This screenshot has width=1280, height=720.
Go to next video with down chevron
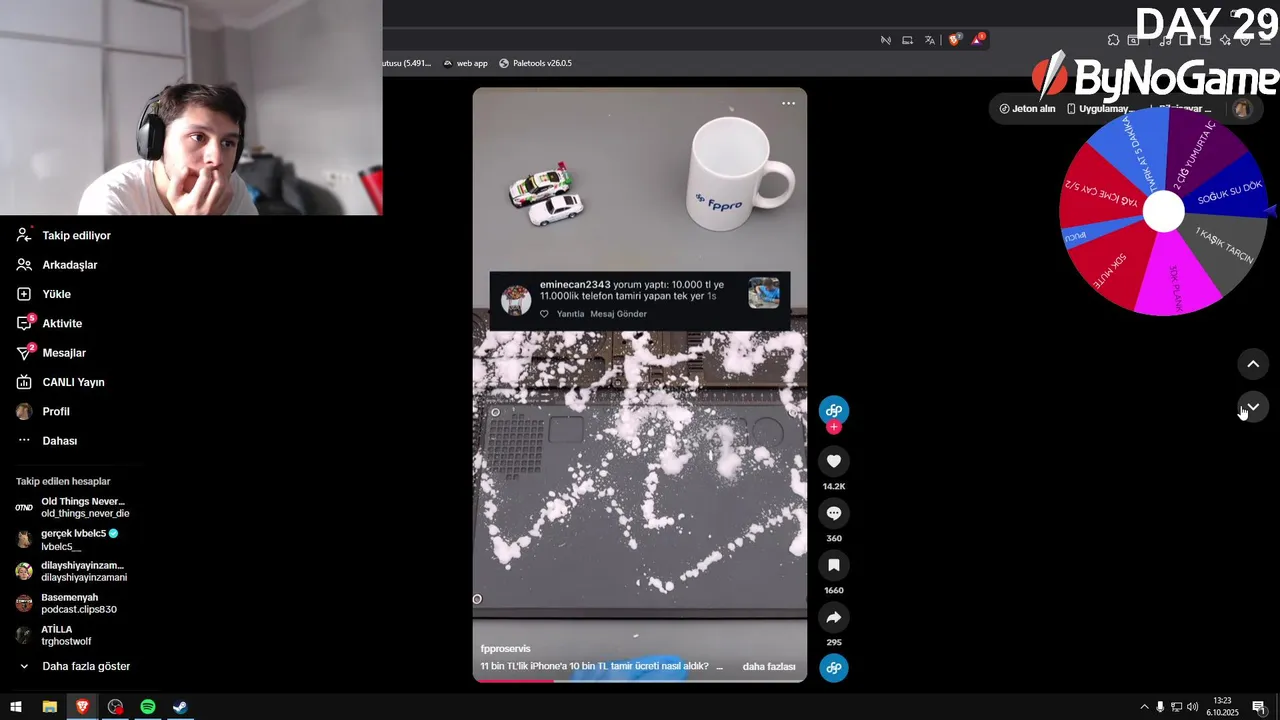(1253, 407)
